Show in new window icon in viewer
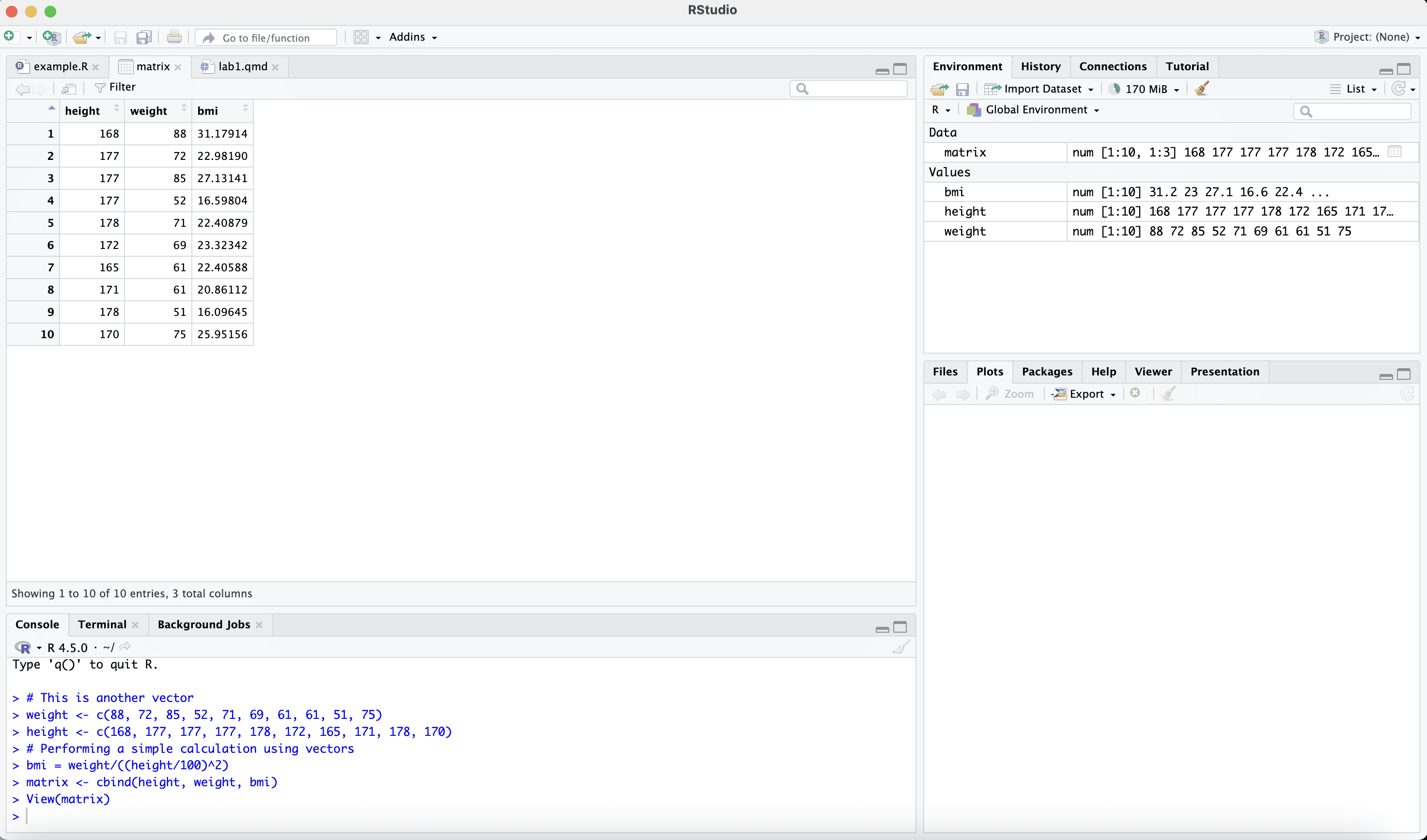 [69, 88]
